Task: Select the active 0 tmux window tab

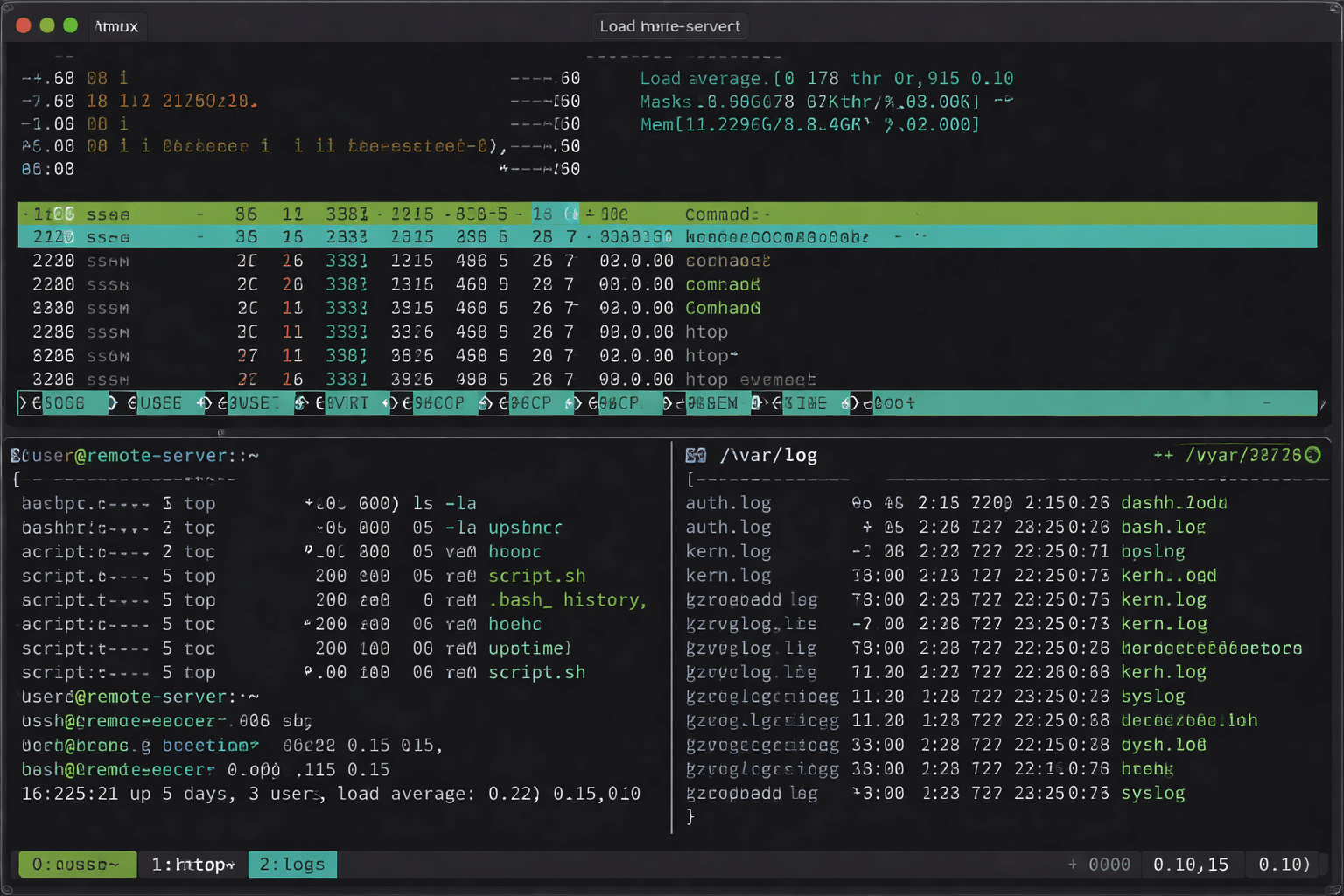Action: (x=77, y=864)
